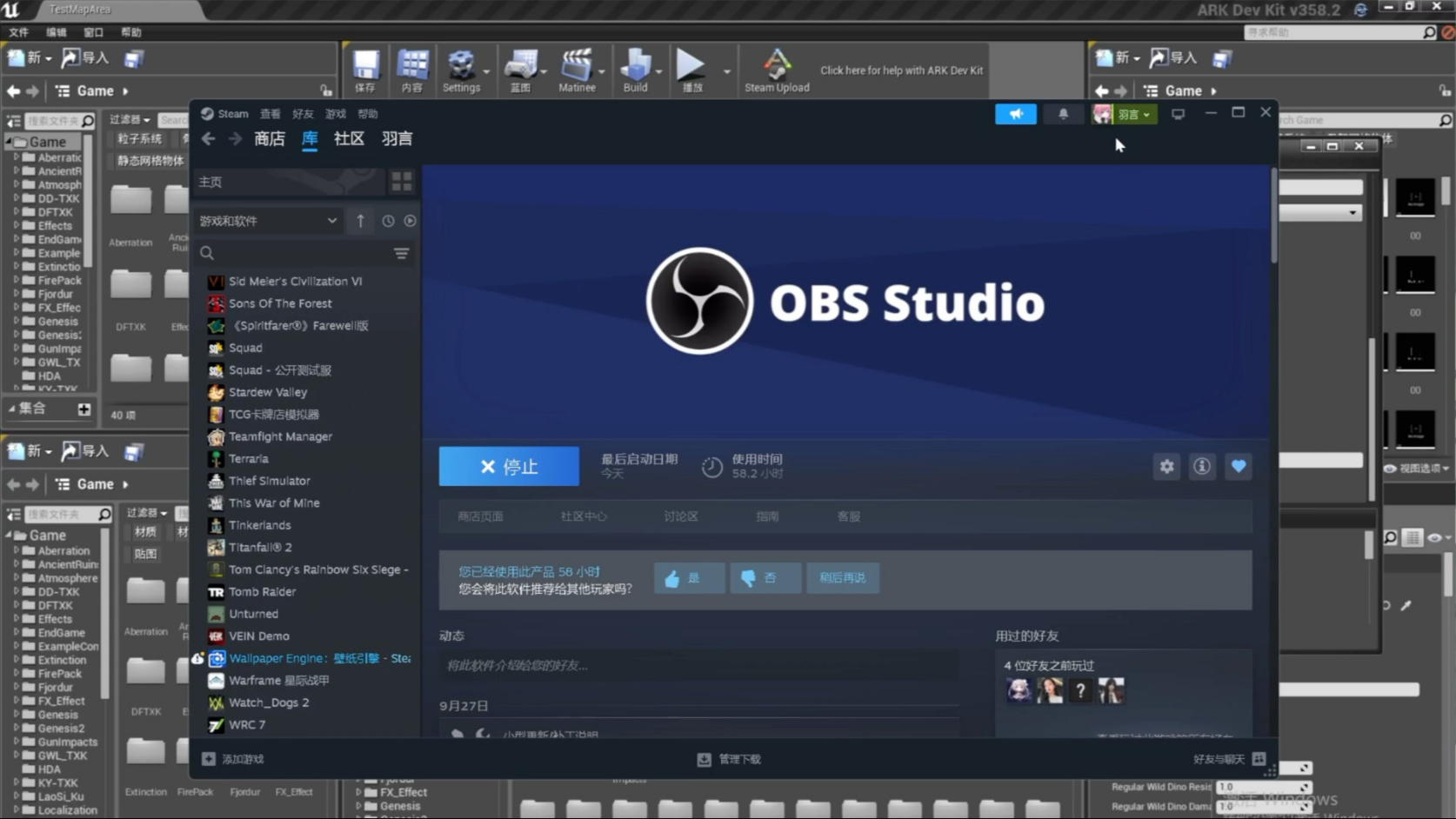
Task: Stop OBS Studio with the 停止 button
Action: [x=509, y=467]
